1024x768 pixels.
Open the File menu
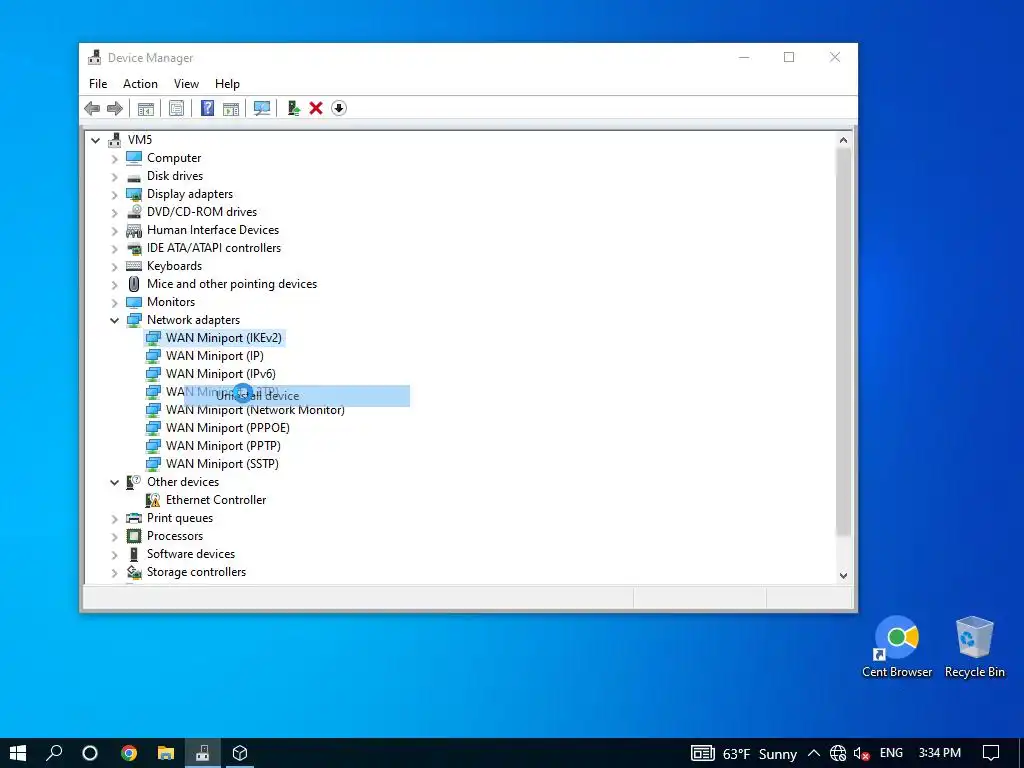tap(98, 84)
